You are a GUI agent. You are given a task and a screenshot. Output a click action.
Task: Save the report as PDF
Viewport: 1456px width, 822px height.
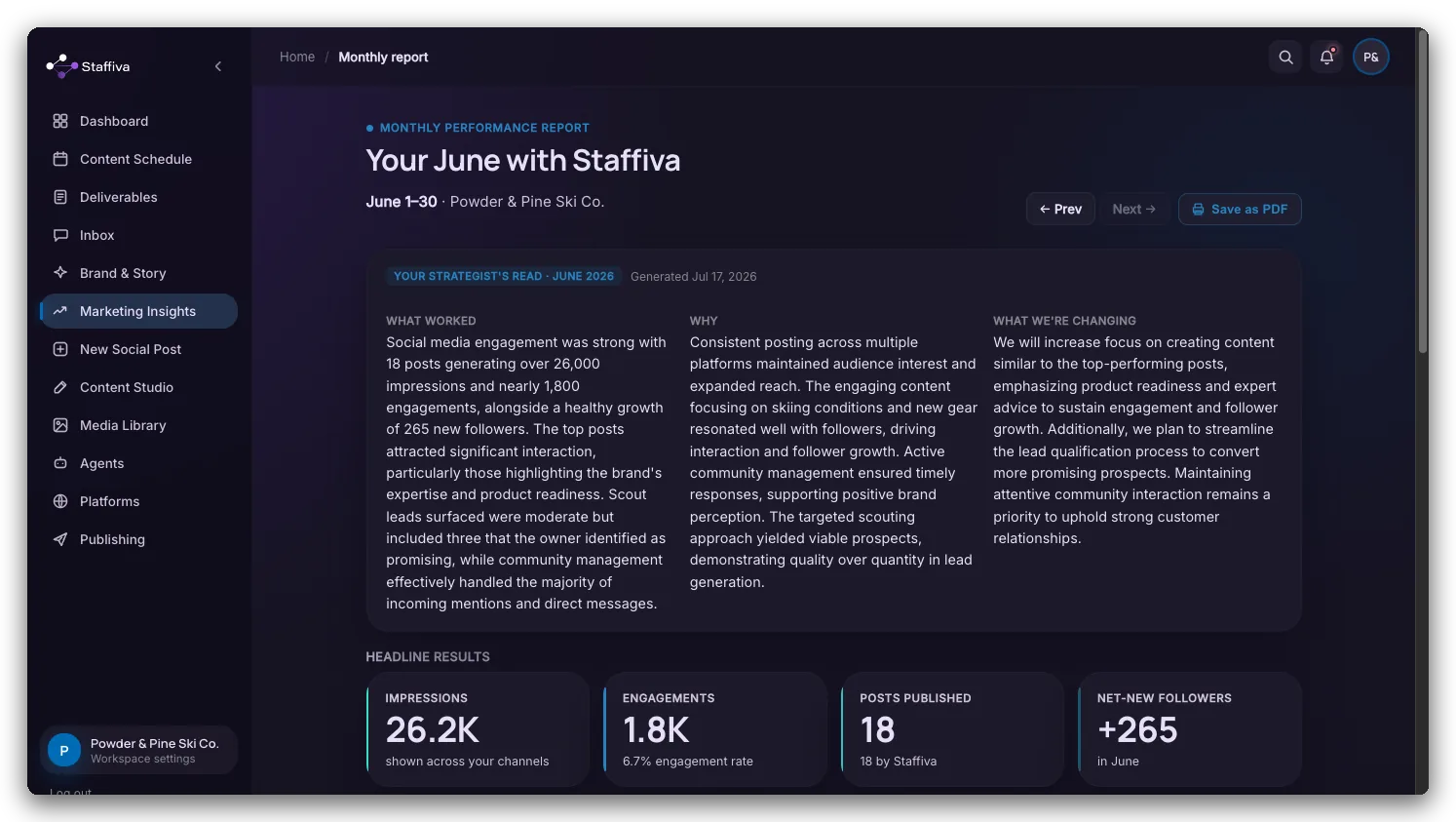[1240, 210]
